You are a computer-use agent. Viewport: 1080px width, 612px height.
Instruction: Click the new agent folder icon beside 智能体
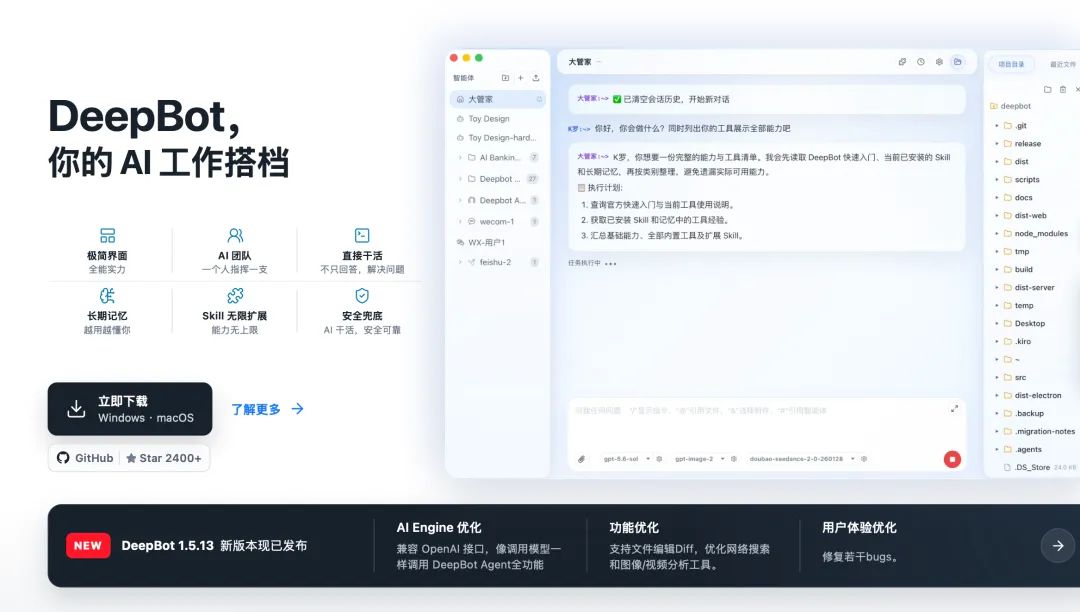click(506, 78)
